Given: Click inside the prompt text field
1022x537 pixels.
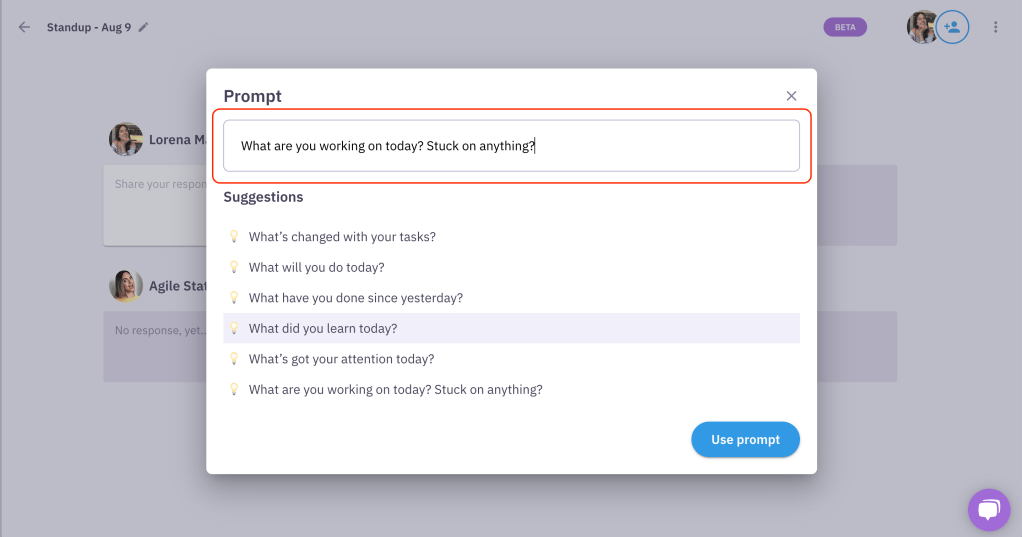Looking at the screenshot, I should [x=511, y=146].
